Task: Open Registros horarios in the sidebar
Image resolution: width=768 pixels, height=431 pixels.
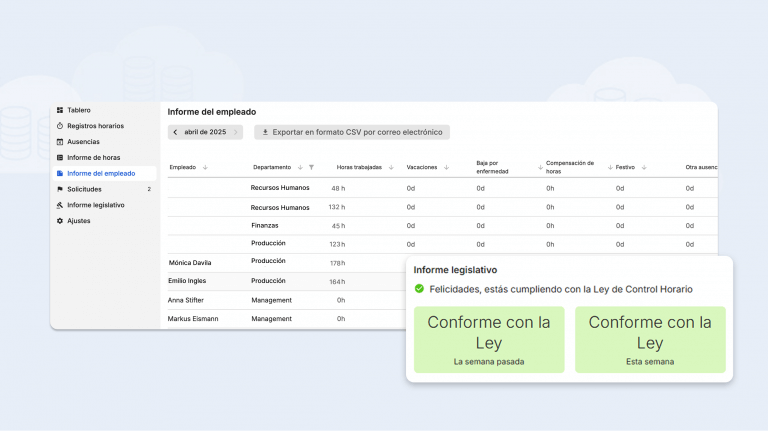Action: (x=104, y=126)
